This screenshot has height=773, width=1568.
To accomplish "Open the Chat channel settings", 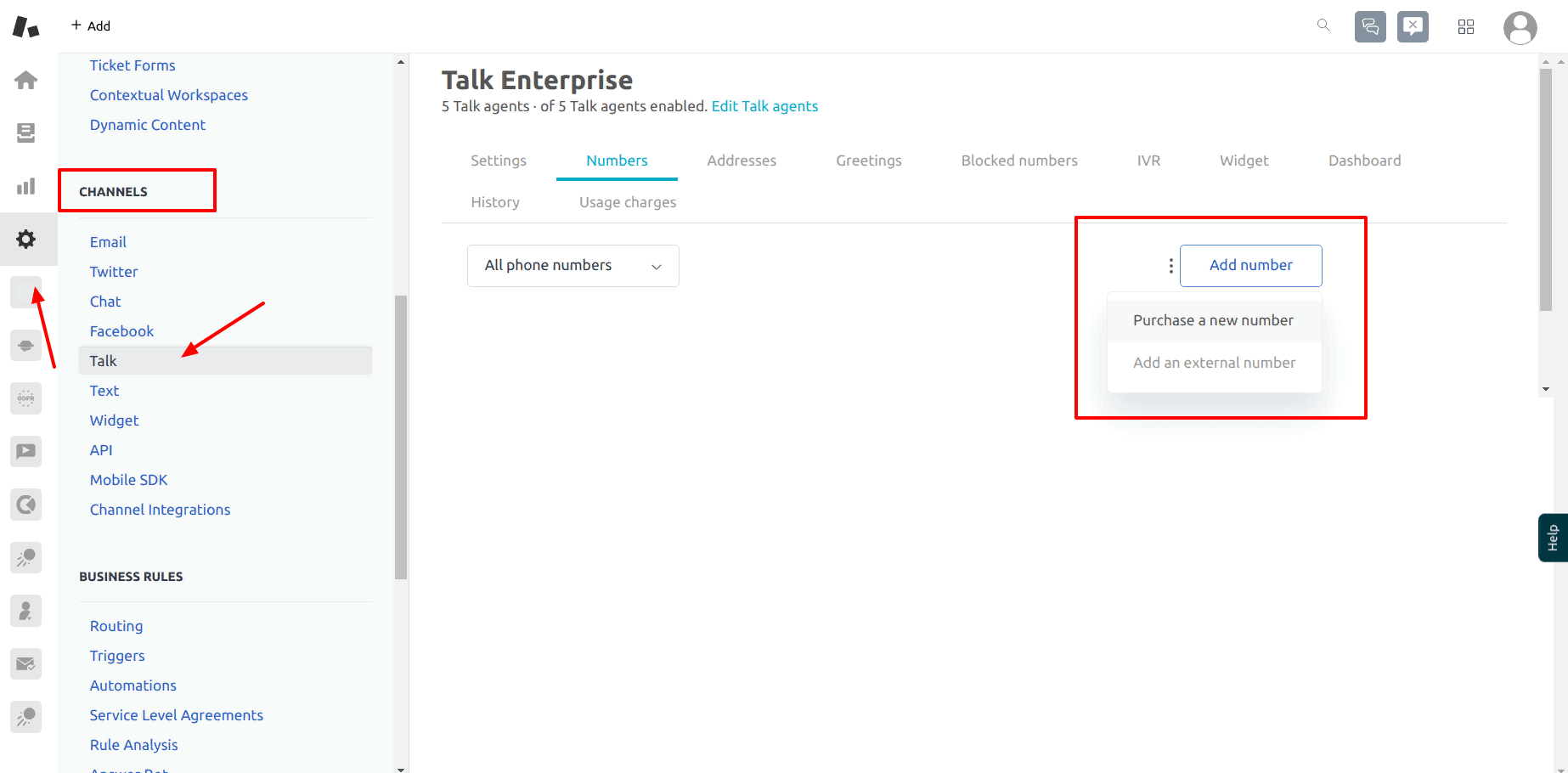I will [105, 302].
